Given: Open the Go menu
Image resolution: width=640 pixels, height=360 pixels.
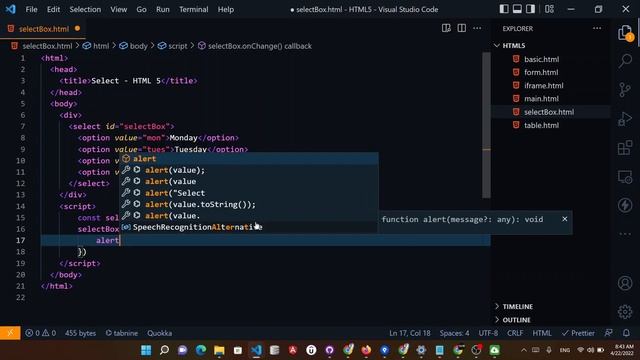Looking at the screenshot, I should (x=141, y=9).
